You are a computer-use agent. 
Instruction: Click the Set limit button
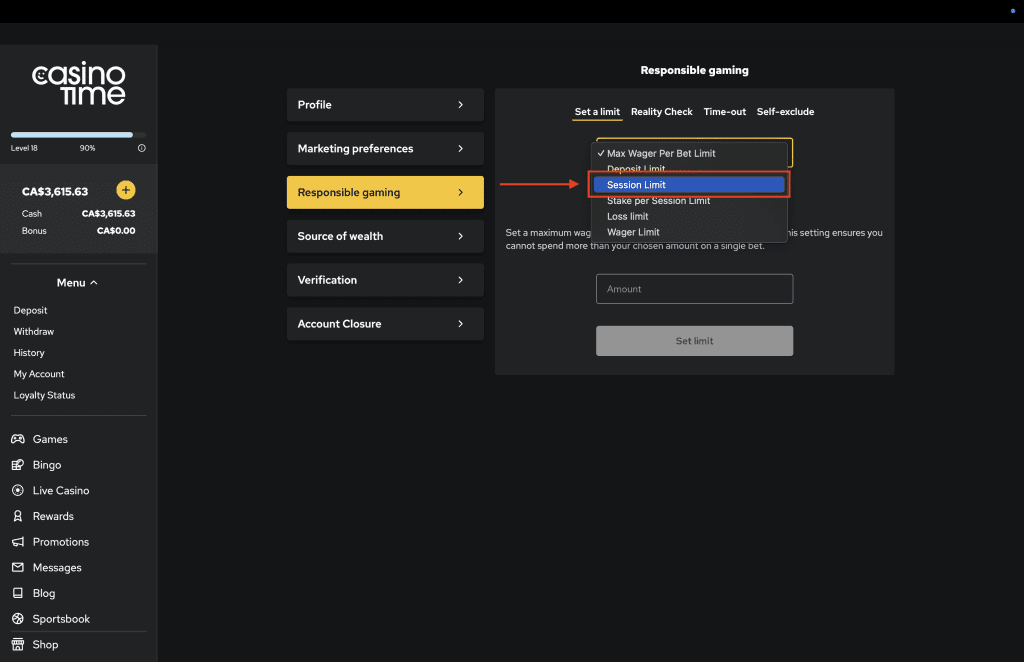tap(694, 341)
